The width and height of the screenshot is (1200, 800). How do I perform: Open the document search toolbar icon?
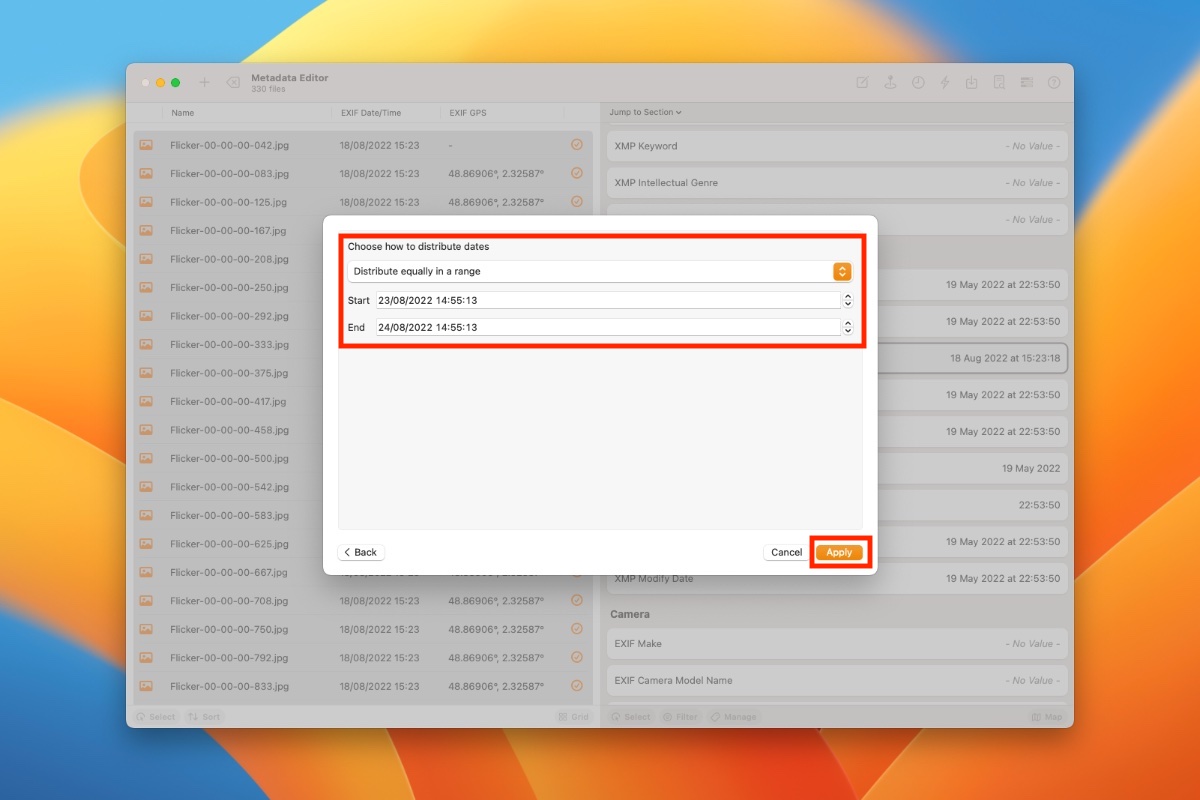pyautogui.click(x=998, y=83)
